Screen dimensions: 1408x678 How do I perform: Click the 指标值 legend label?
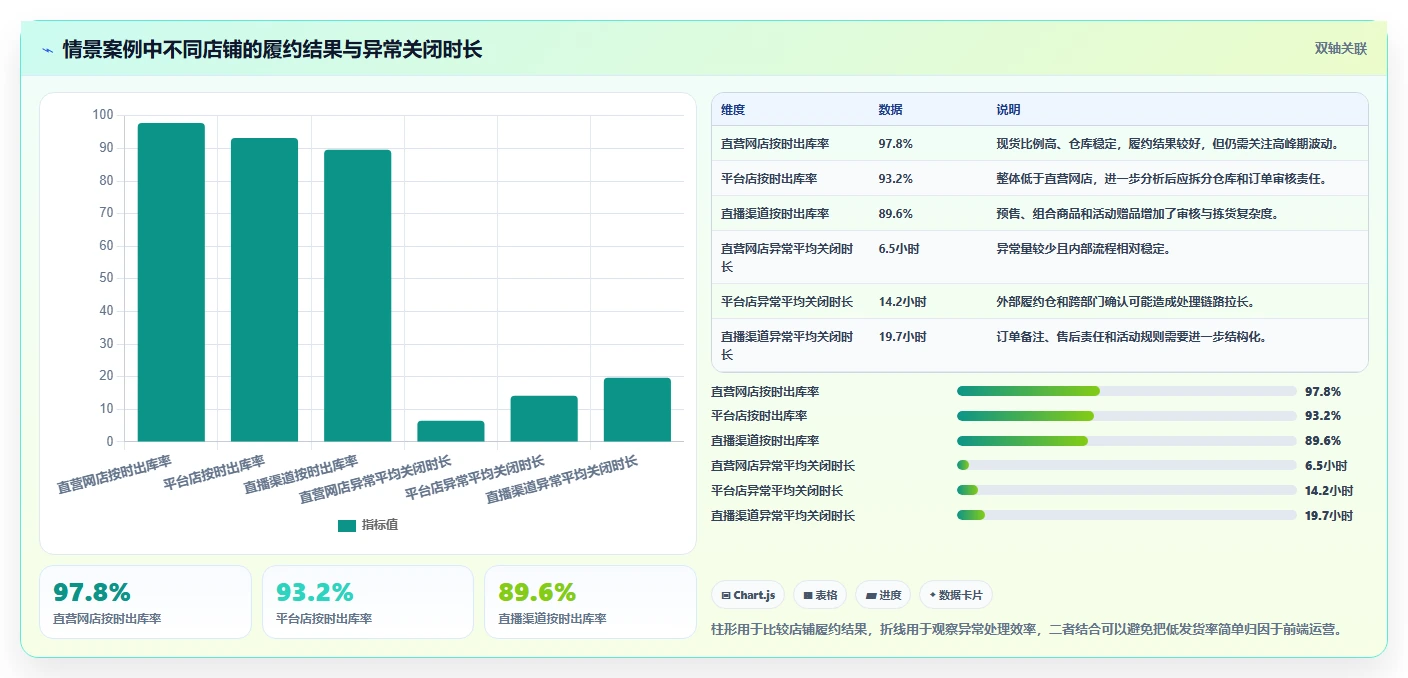380,525
